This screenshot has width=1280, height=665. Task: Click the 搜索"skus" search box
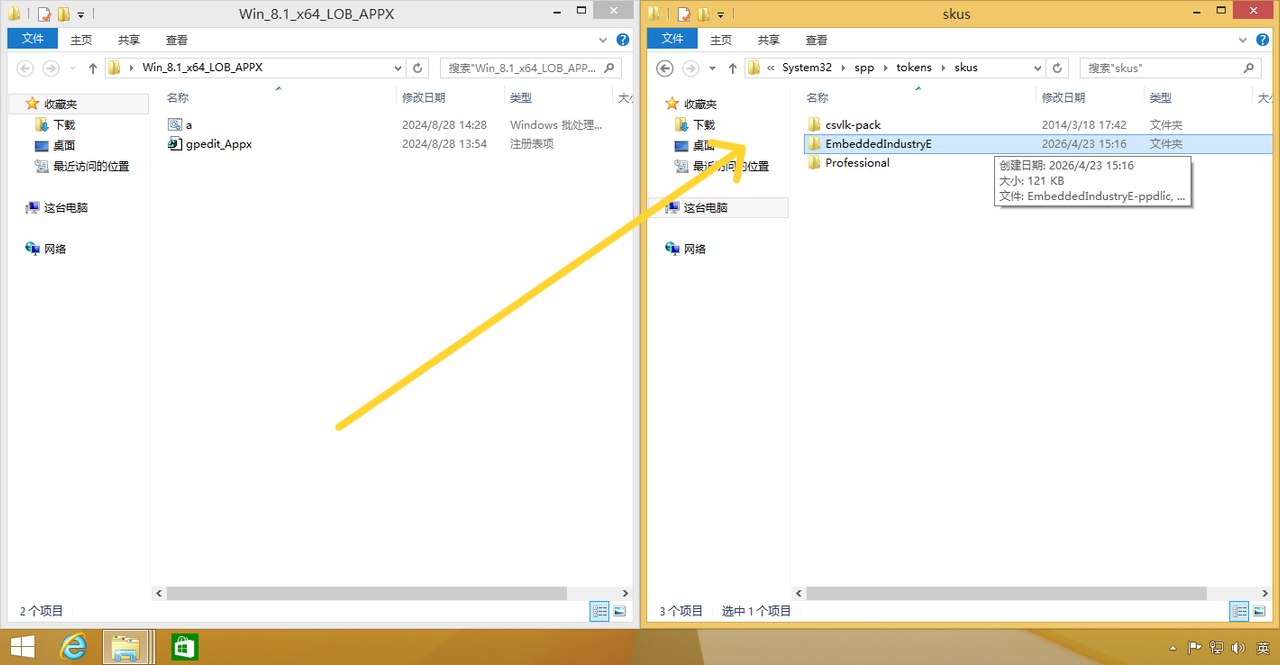tap(1170, 68)
